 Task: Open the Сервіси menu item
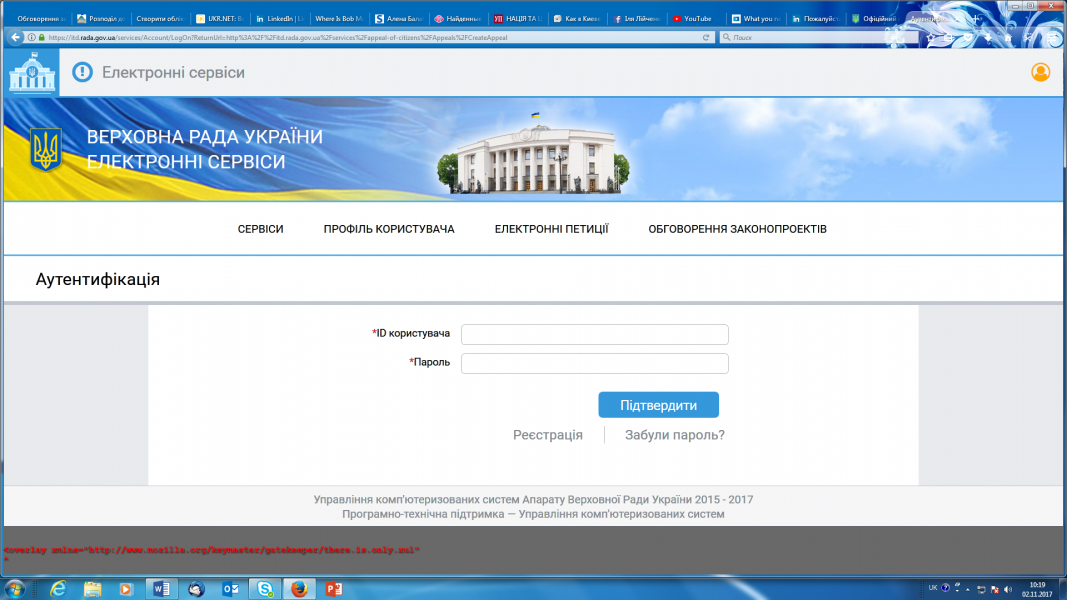(260, 229)
